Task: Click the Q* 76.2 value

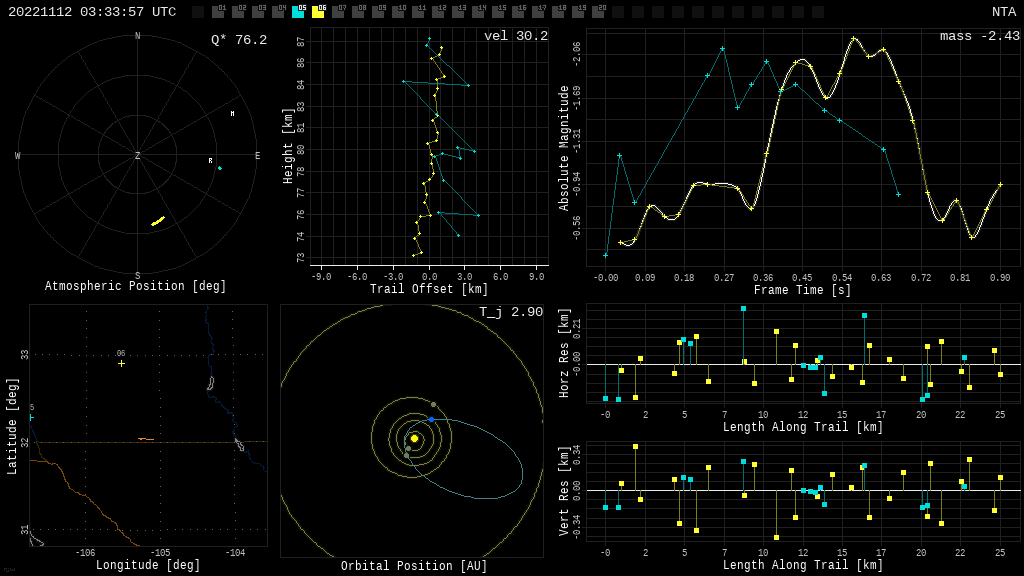Action: 238,40
